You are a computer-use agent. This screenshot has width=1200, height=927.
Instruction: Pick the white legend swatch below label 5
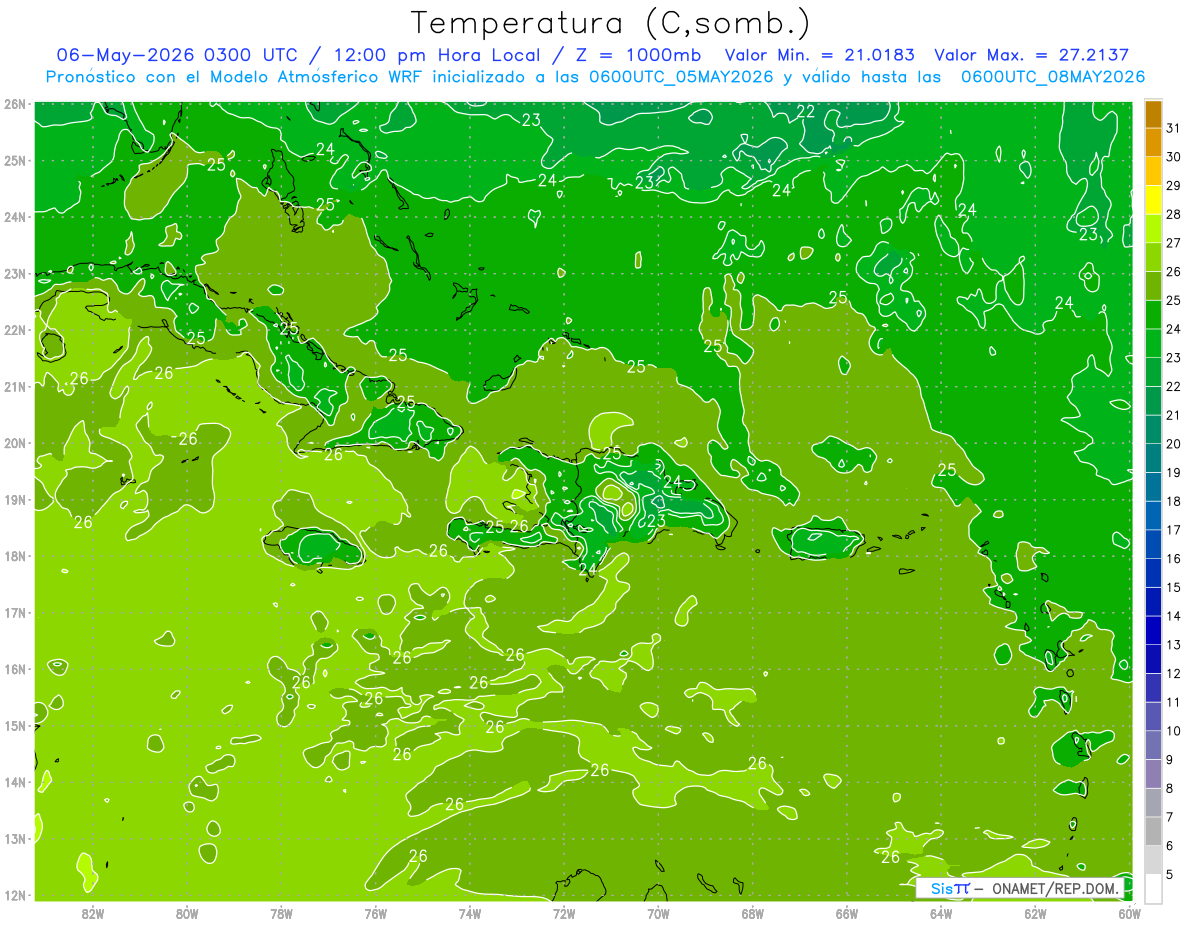[x=1153, y=889]
